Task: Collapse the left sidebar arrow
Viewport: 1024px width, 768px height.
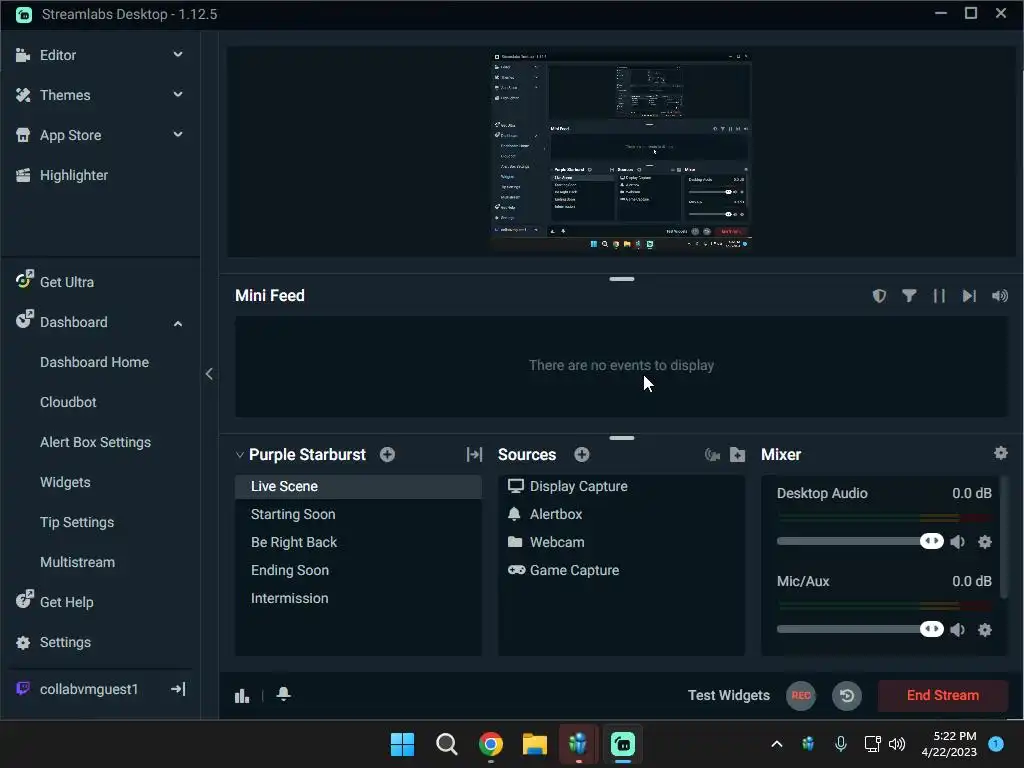Action: pyautogui.click(x=209, y=374)
